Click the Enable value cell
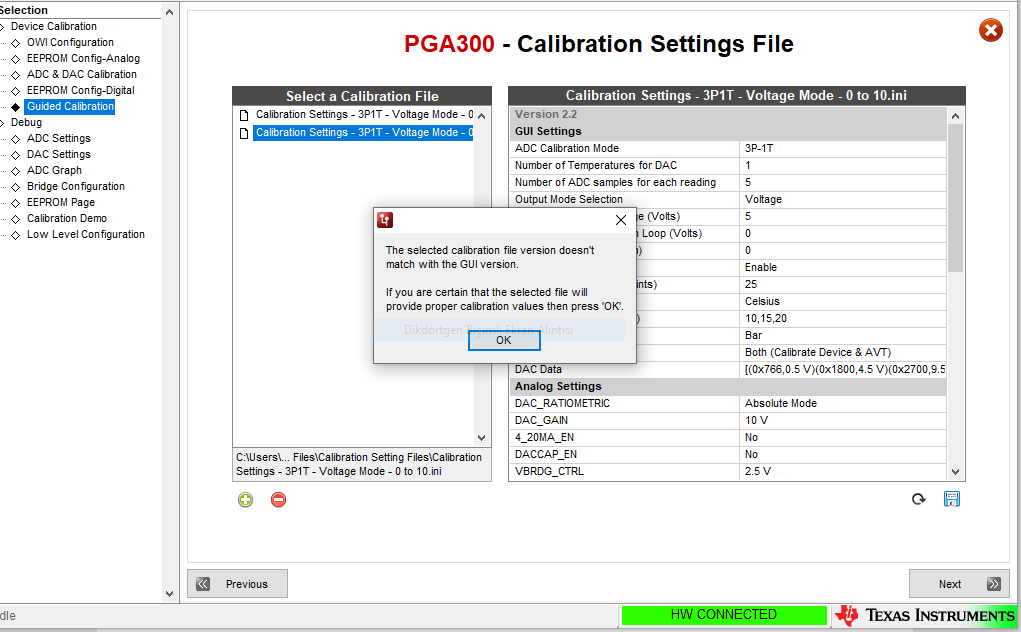The width and height of the screenshot is (1021, 632). pyautogui.click(x=843, y=268)
